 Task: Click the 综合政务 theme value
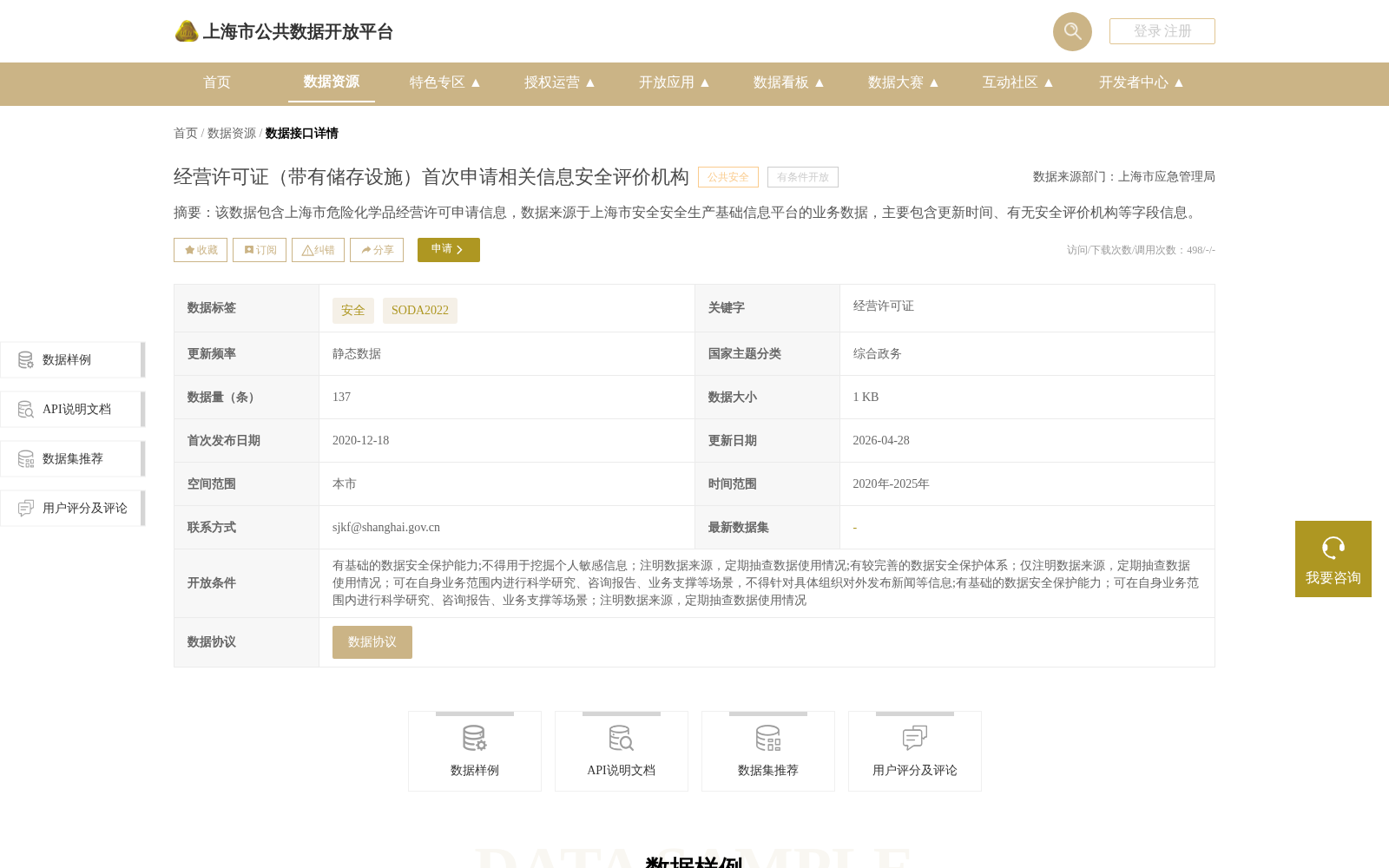click(x=877, y=354)
